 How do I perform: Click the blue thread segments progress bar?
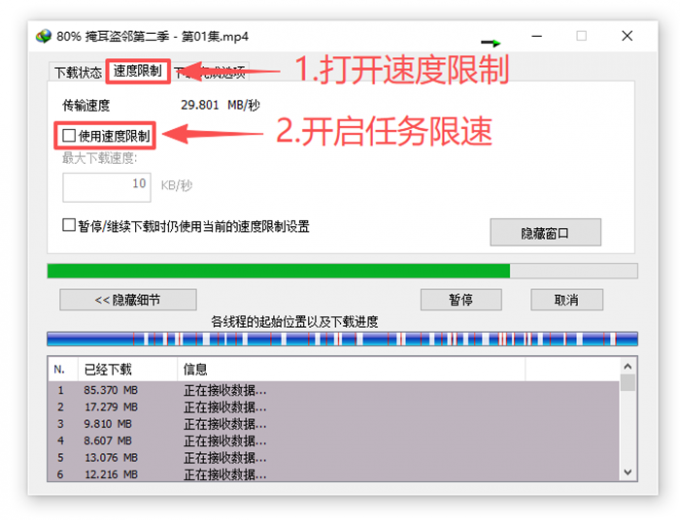tap(342, 339)
